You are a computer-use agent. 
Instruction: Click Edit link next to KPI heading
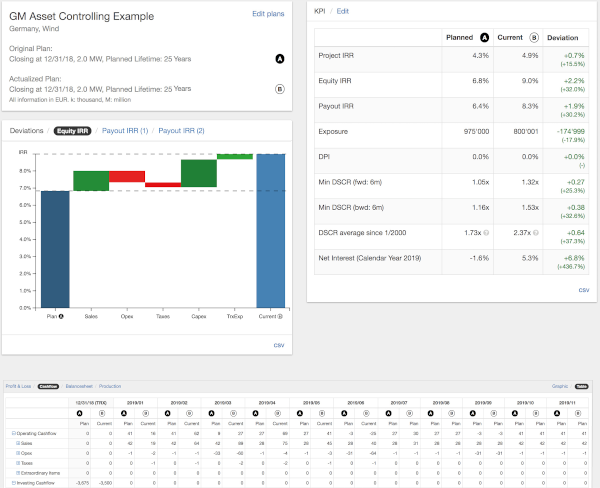[343, 10]
